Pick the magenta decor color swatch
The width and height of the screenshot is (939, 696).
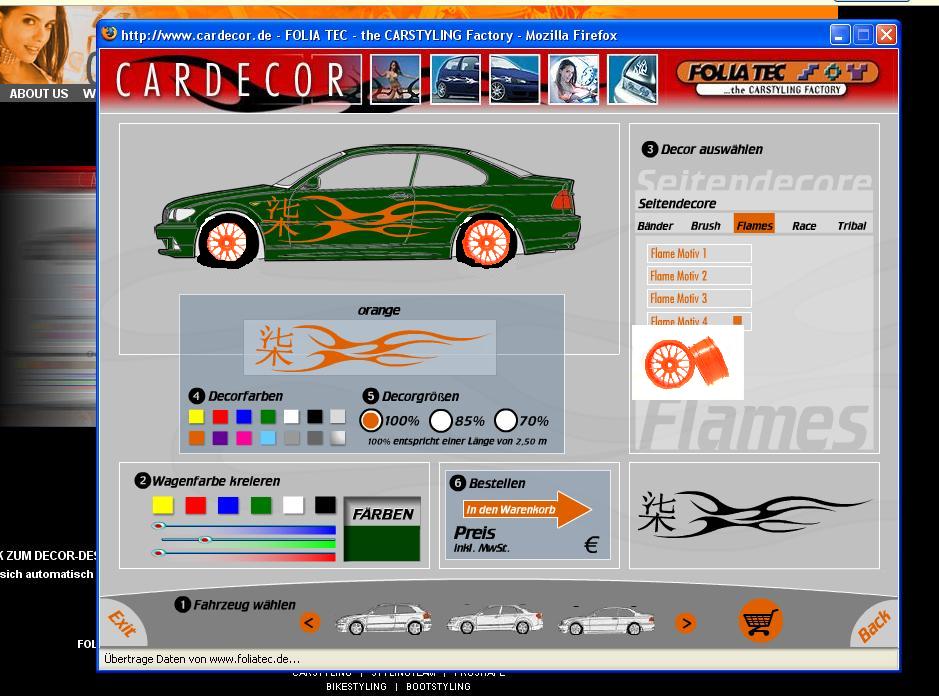pos(244,438)
